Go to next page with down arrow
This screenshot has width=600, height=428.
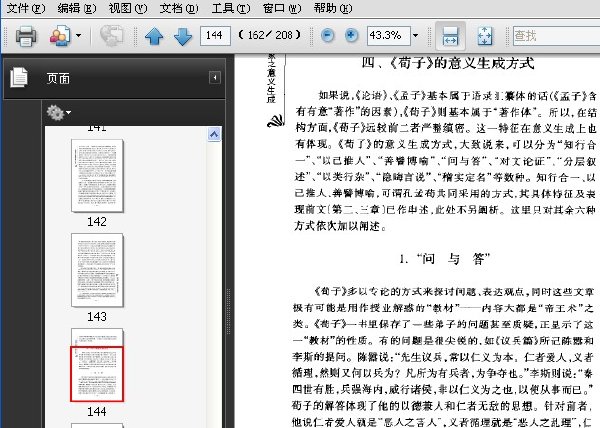(183, 36)
